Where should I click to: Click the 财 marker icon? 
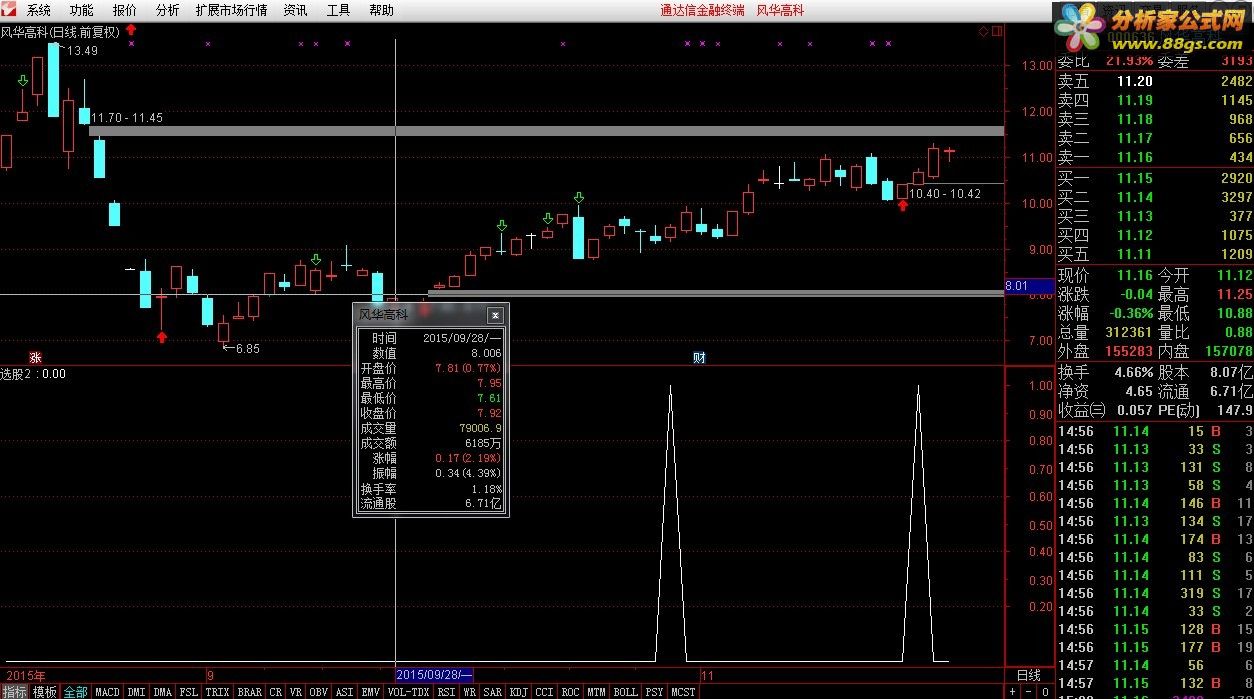tap(699, 357)
